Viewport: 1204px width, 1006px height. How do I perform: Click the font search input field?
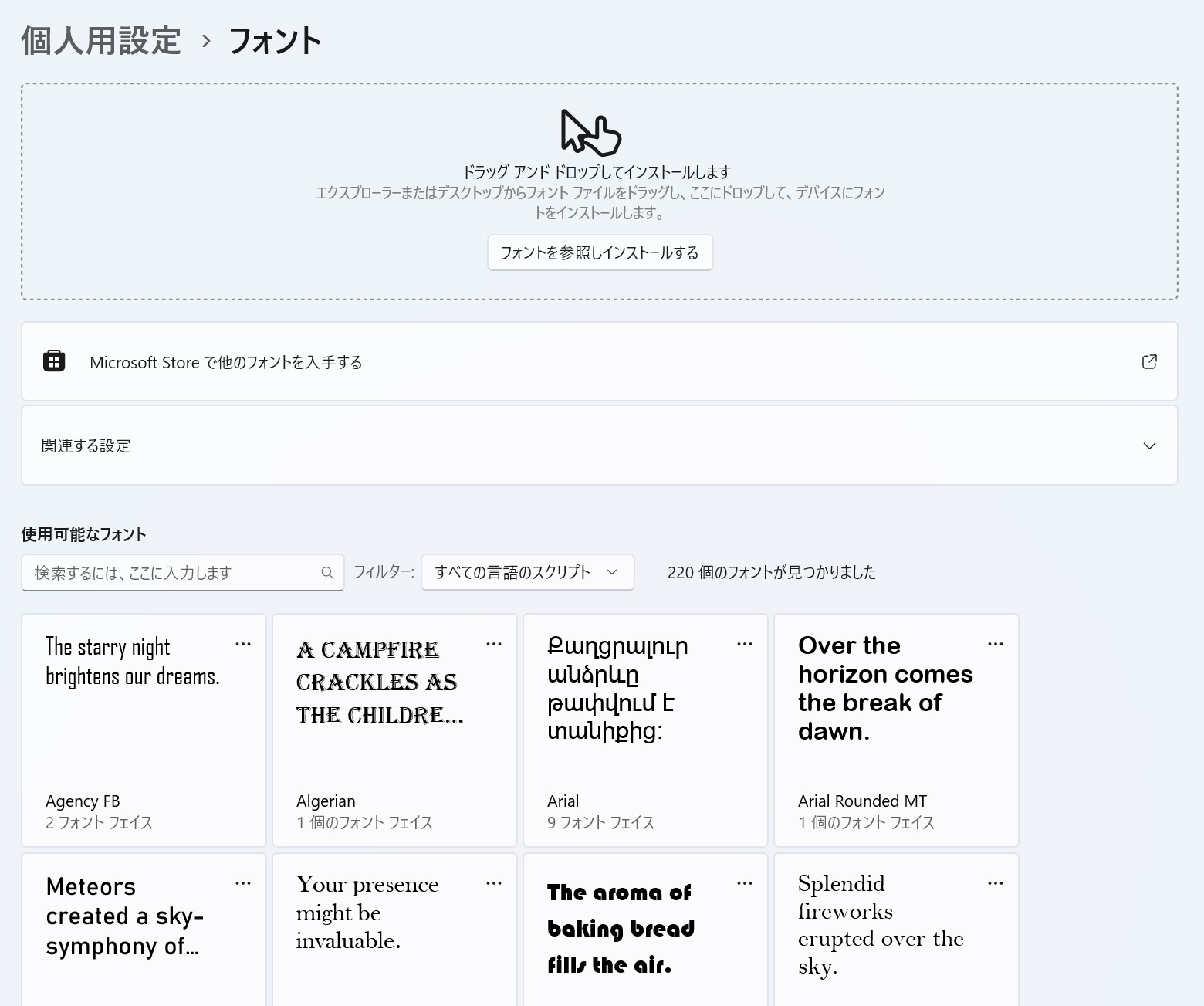[170, 572]
